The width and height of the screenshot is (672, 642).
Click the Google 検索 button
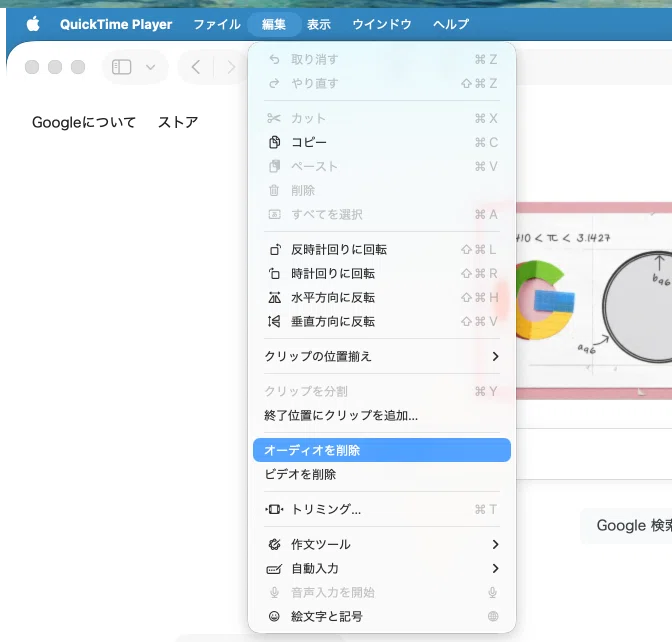pyautogui.click(x=627, y=525)
